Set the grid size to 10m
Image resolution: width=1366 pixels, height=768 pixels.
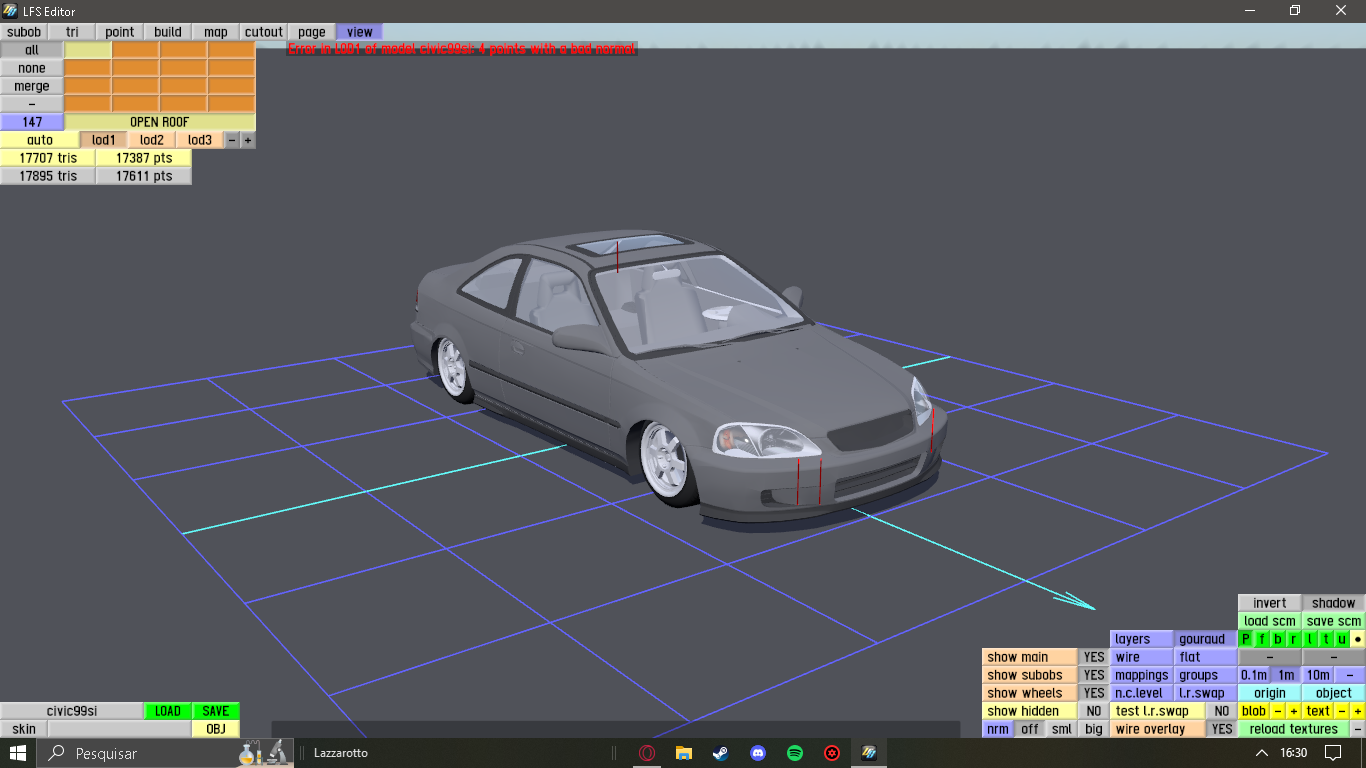(x=1318, y=675)
